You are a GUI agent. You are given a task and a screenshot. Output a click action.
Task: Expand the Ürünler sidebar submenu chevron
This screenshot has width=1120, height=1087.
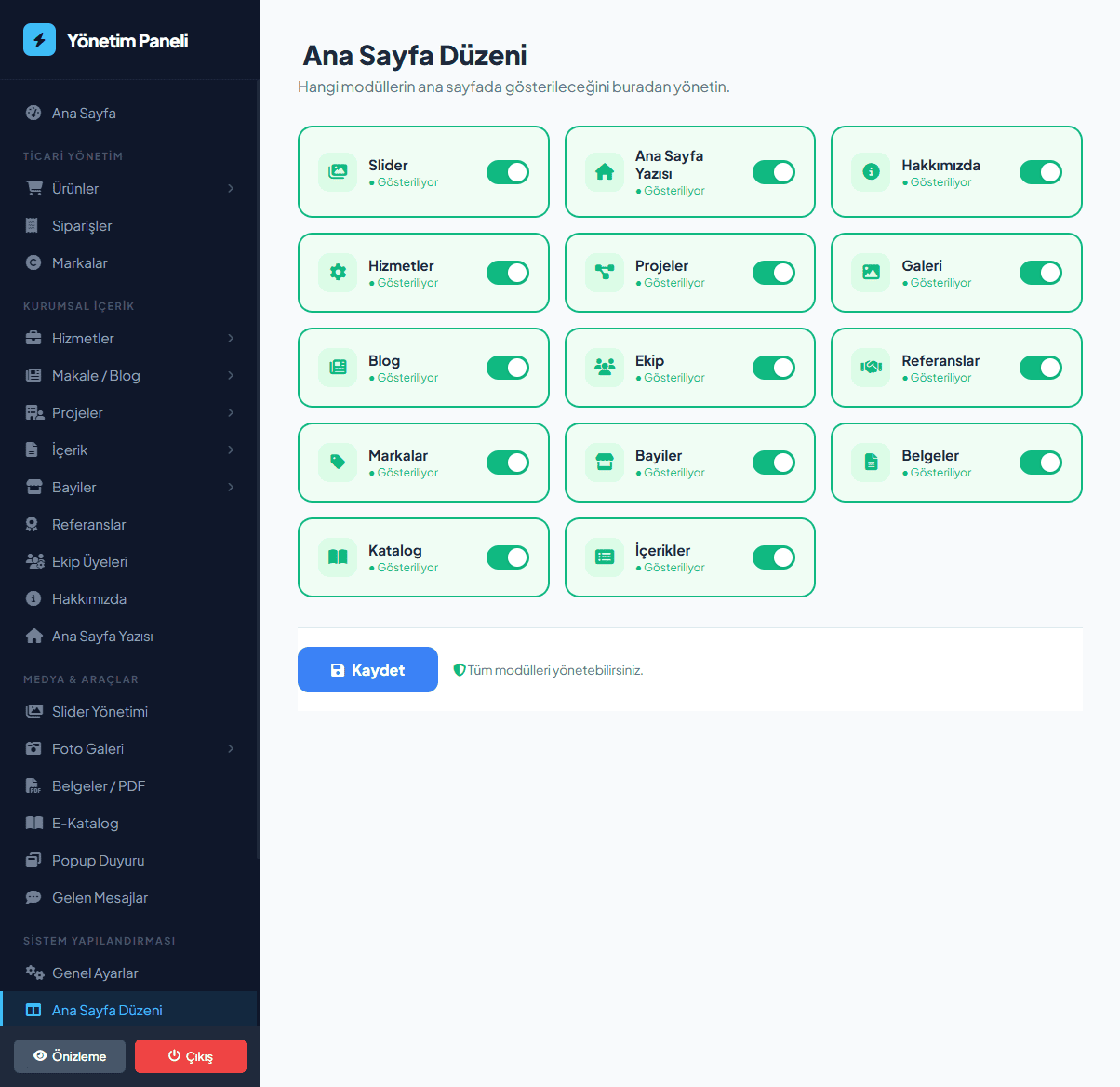point(231,189)
